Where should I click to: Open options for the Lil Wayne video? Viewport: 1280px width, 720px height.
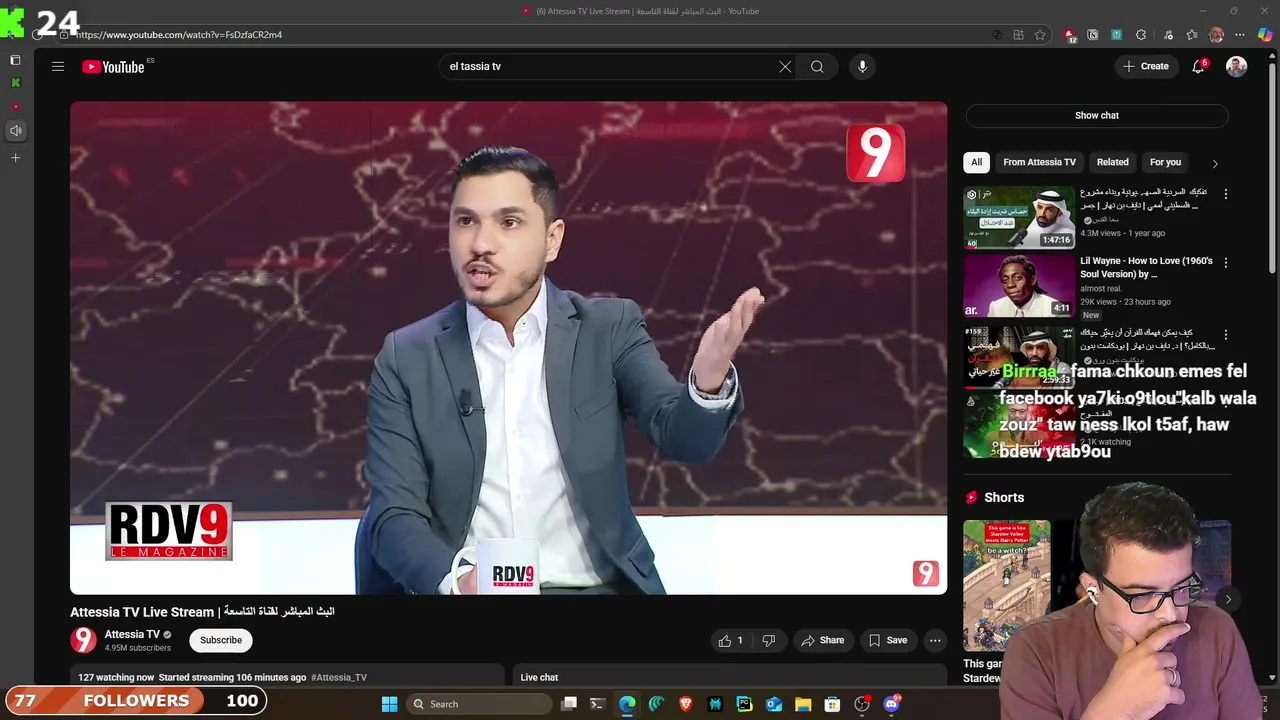(1226, 262)
